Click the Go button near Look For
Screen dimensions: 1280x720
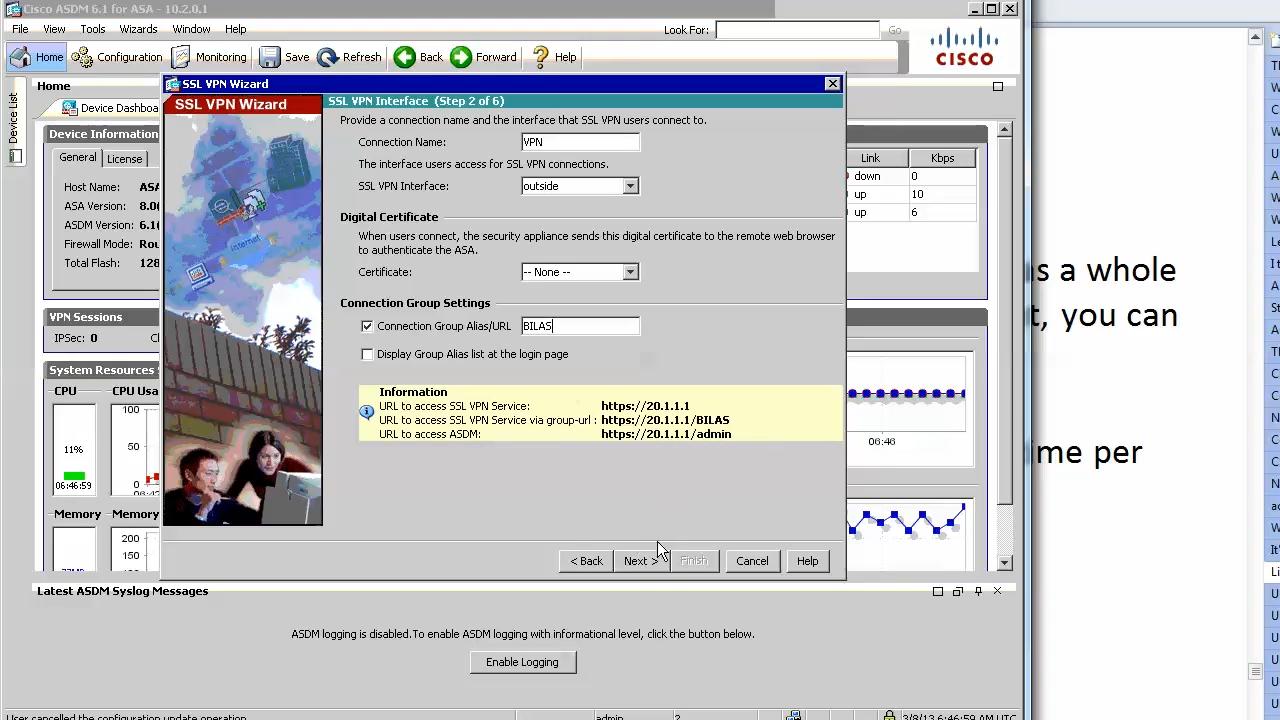(895, 30)
